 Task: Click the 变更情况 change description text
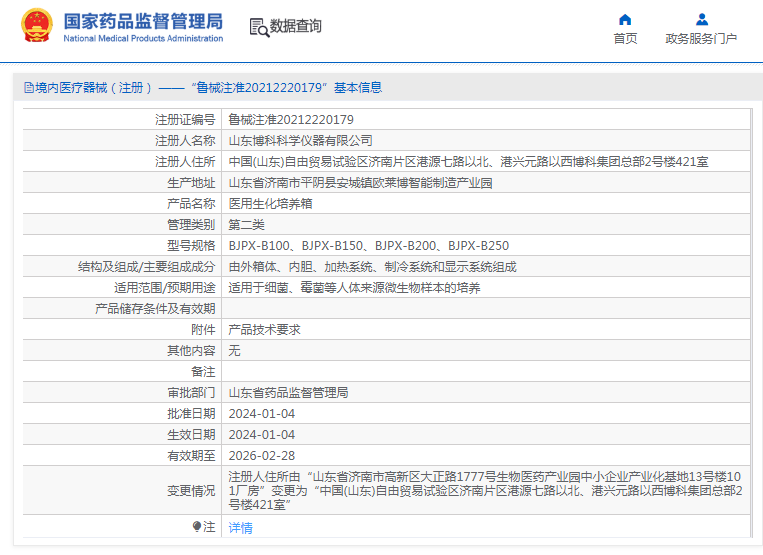(486, 490)
